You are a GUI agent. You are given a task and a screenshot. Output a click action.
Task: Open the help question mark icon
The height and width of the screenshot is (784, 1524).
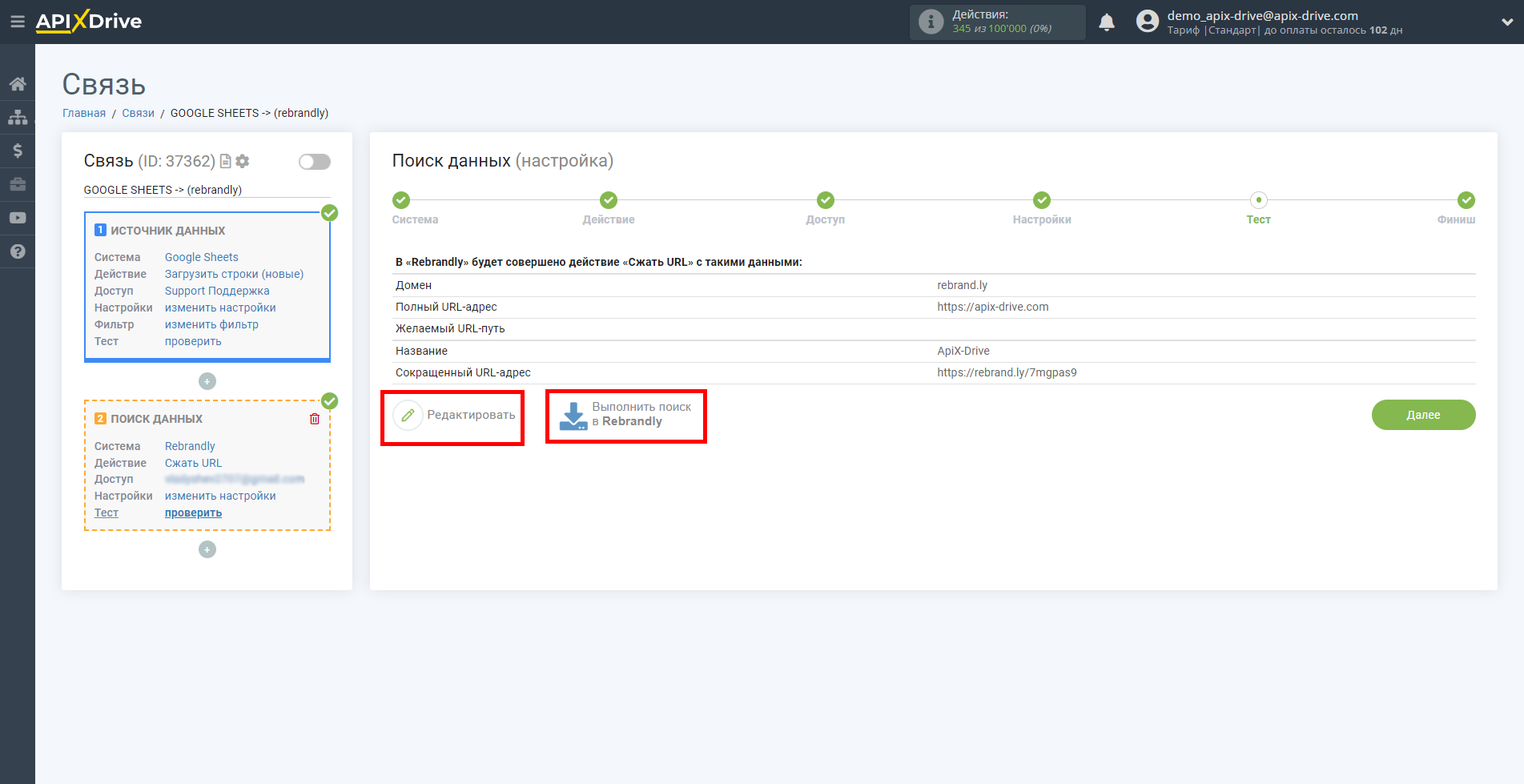(18, 251)
